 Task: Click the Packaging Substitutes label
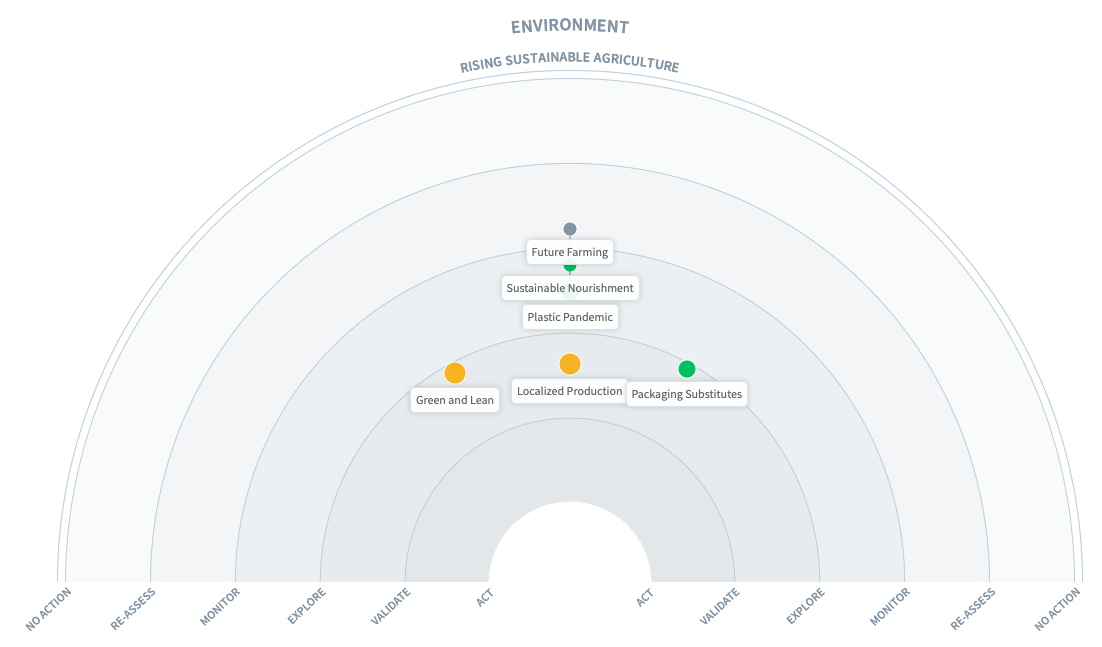point(687,394)
